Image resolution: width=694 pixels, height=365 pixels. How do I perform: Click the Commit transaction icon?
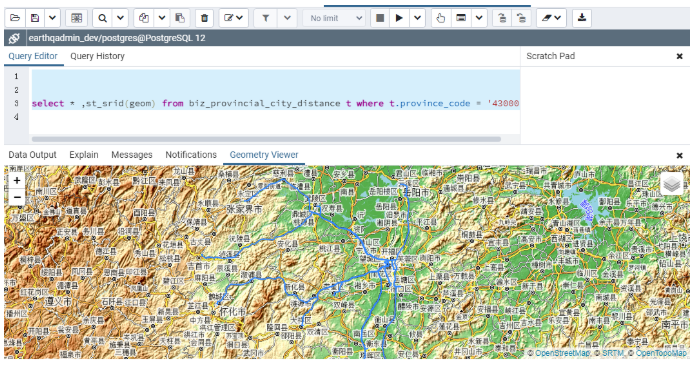click(502, 18)
